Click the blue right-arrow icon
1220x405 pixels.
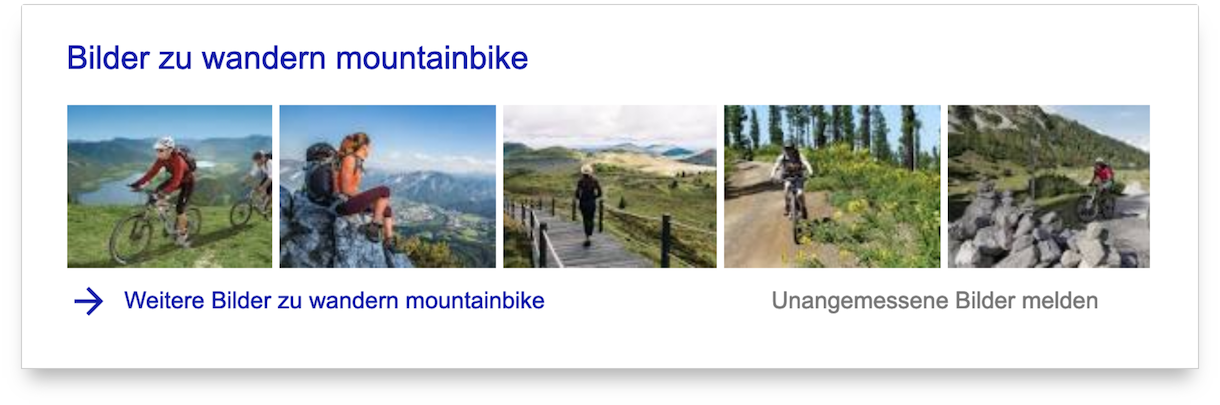(88, 301)
